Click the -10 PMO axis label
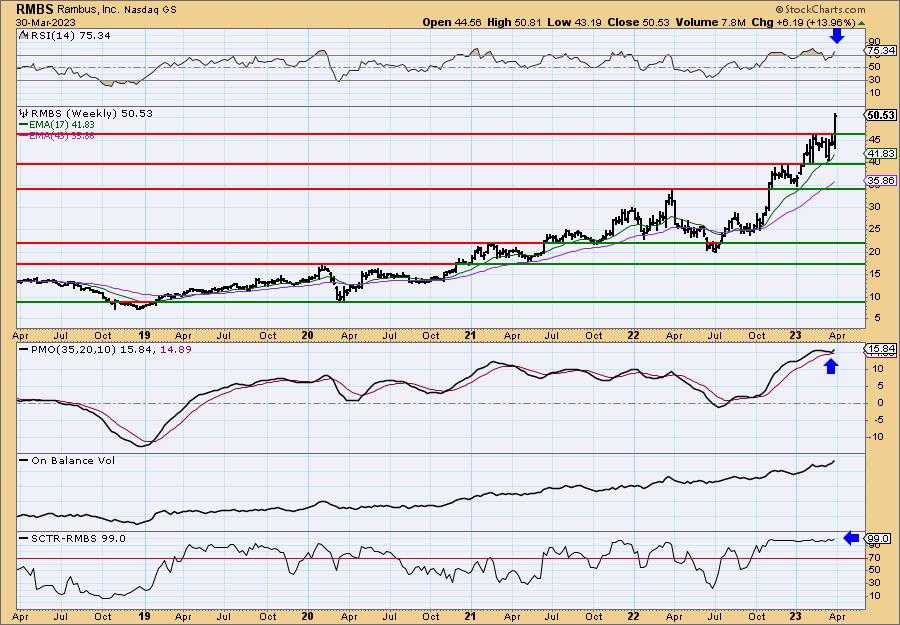 tap(877, 437)
